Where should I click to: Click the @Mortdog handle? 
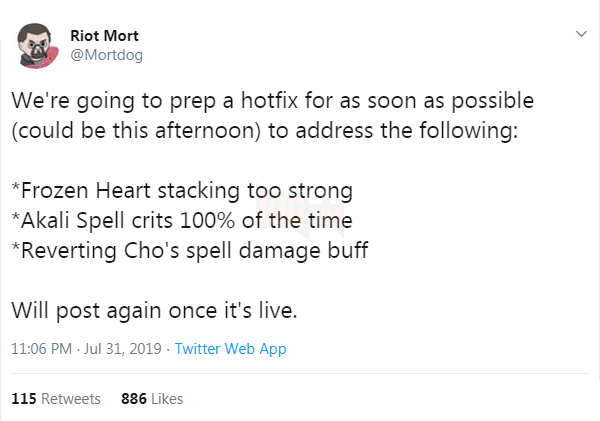click(106, 55)
